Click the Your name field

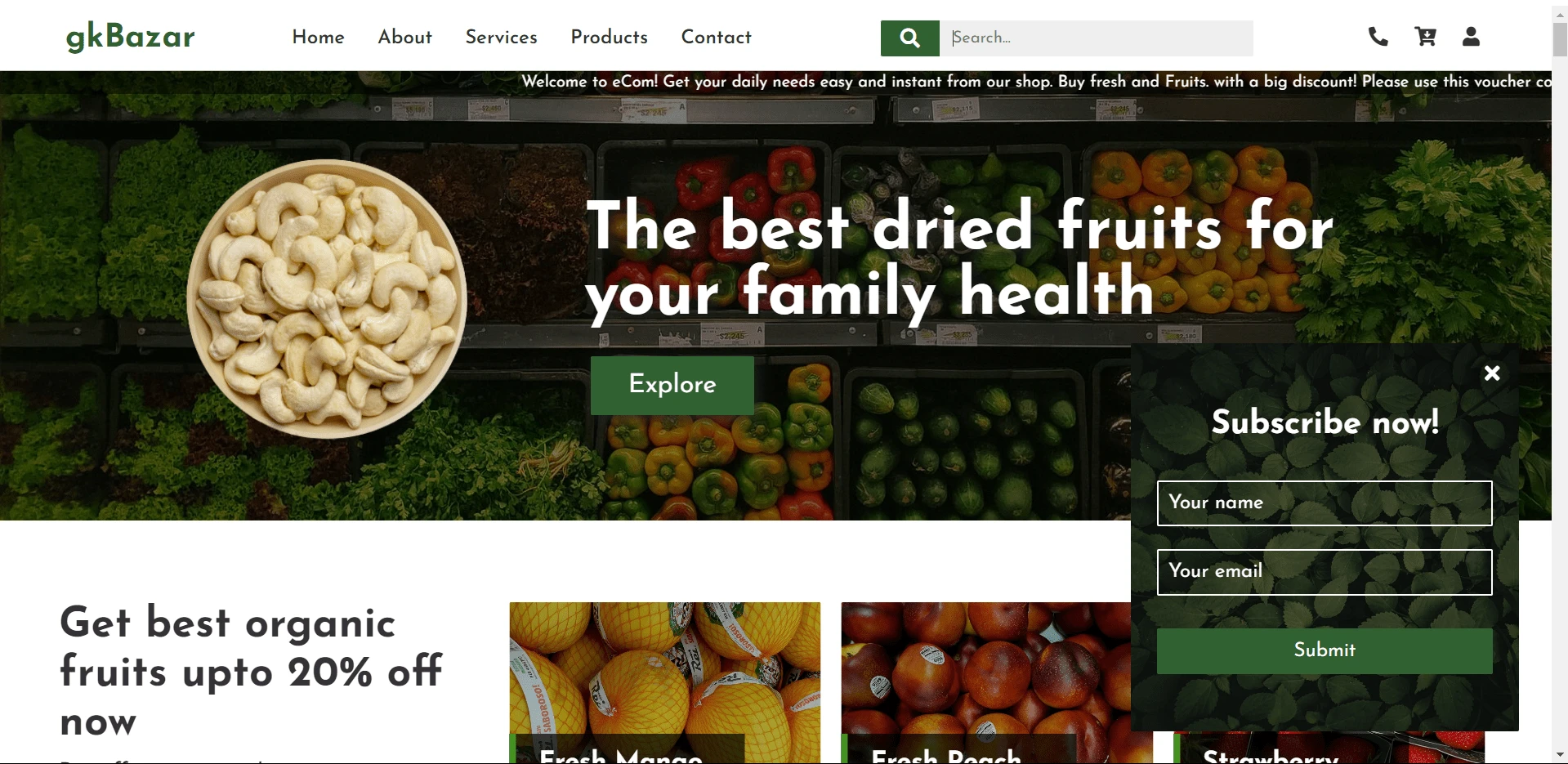[1325, 503]
